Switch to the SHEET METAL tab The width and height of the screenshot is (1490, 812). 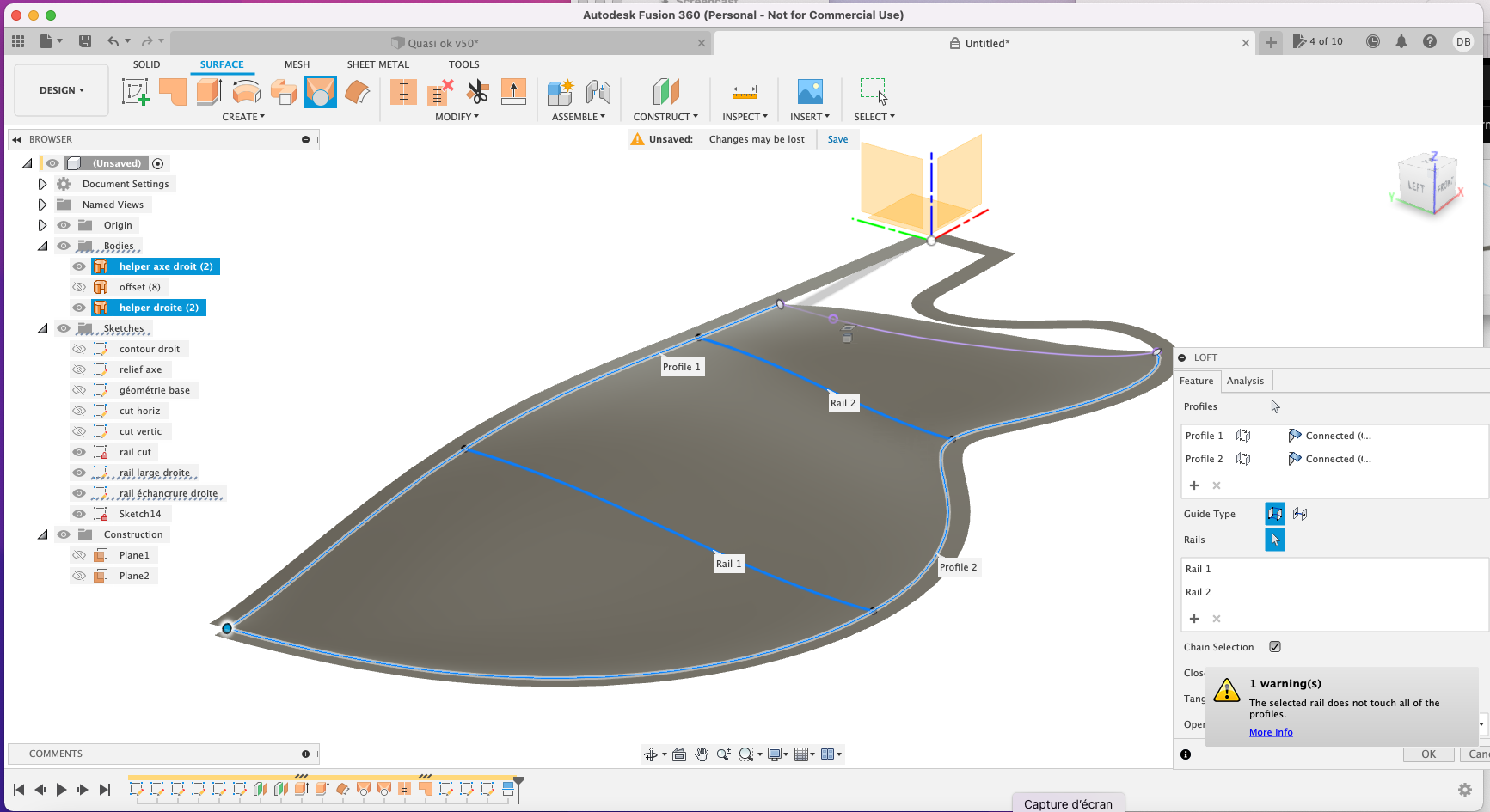[x=378, y=64]
